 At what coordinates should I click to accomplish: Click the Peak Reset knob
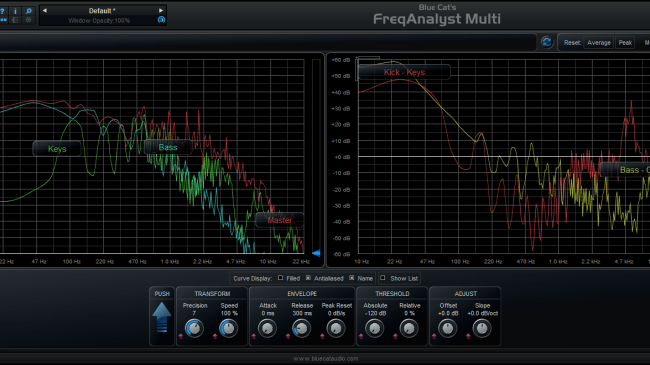pos(336,328)
